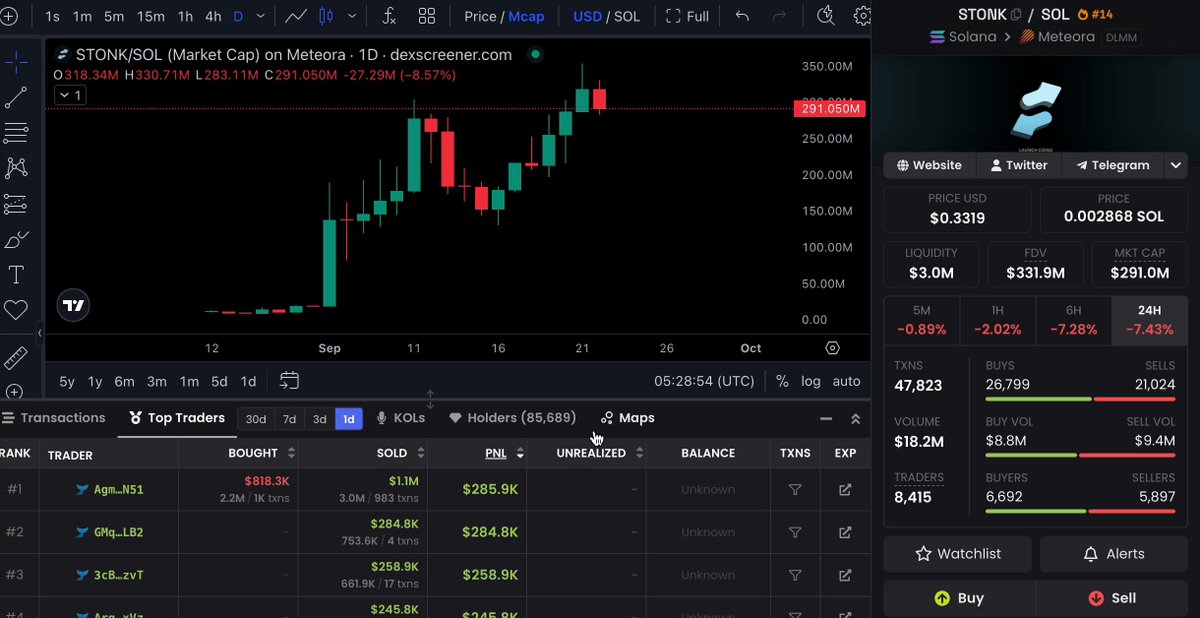Click the TradingView logo on chart
Viewport: 1200px width, 618px height.
[x=72, y=306]
